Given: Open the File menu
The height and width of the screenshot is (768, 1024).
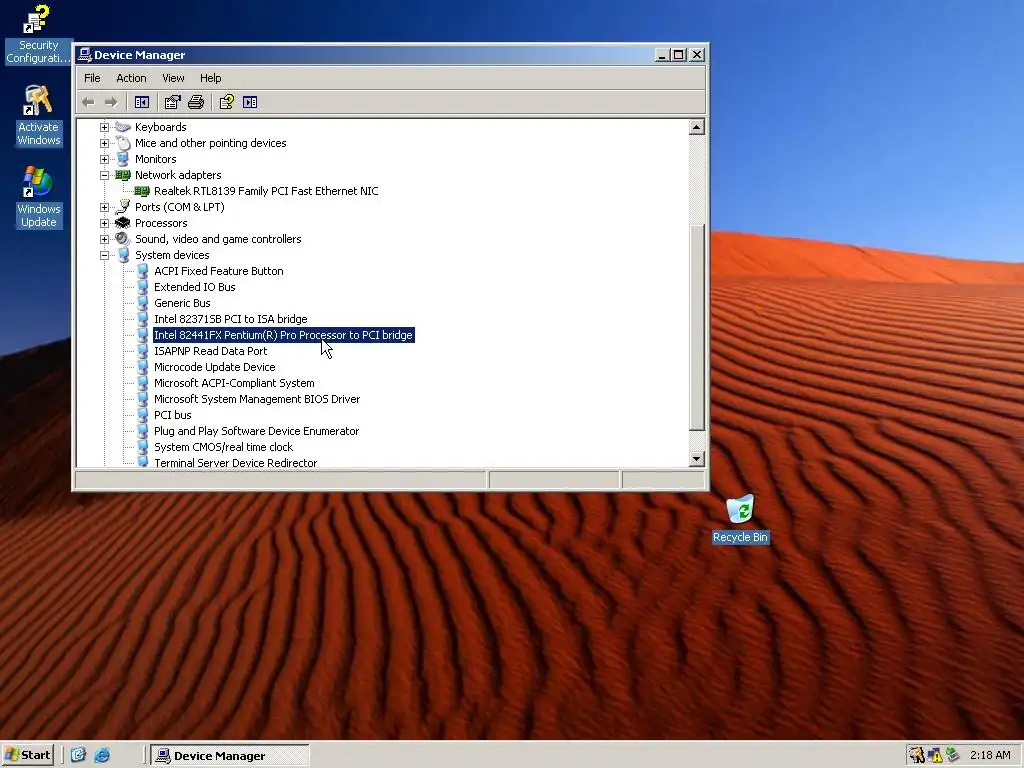Looking at the screenshot, I should (x=92, y=78).
